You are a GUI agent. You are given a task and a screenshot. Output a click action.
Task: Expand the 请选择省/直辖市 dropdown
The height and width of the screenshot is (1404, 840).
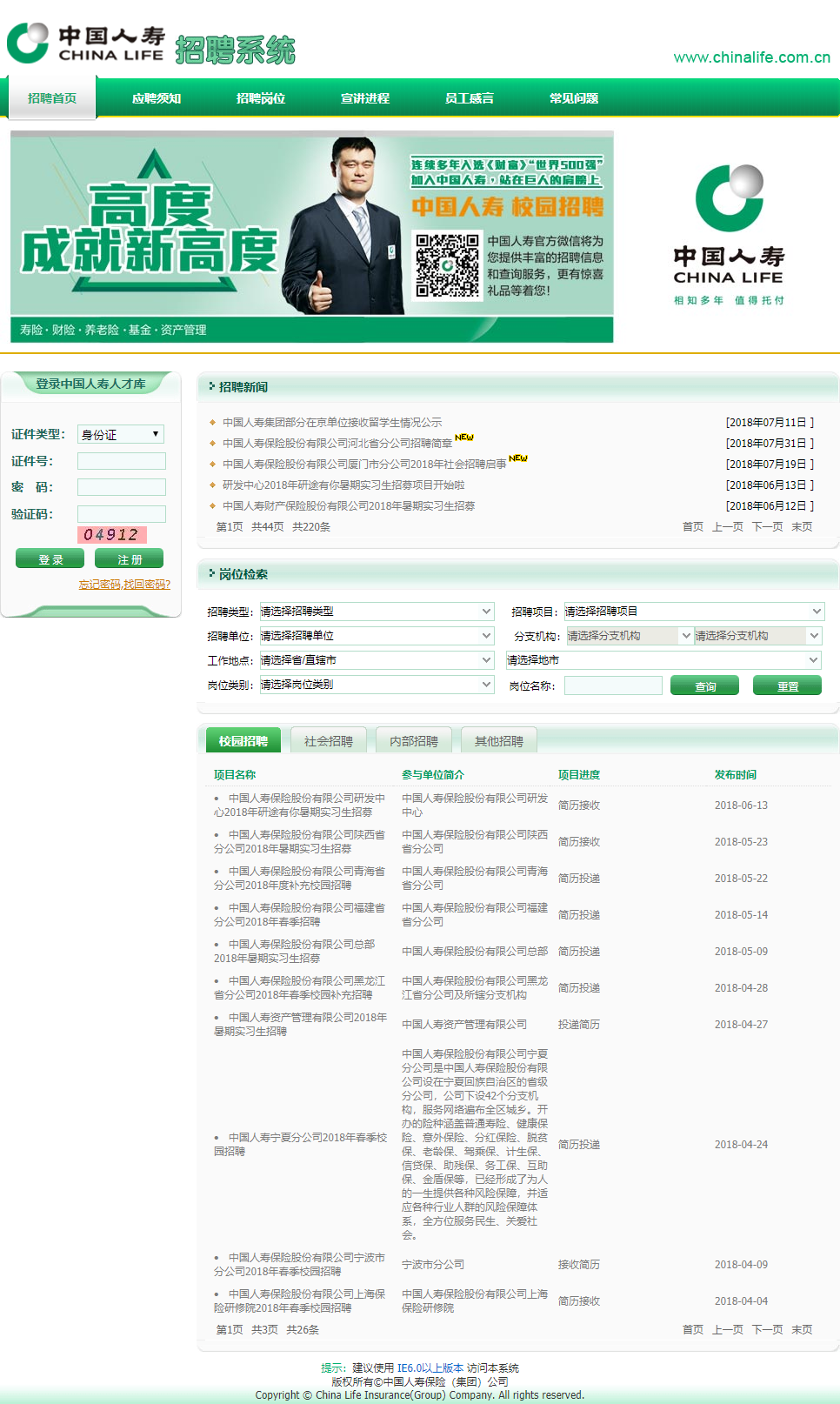point(377,660)
